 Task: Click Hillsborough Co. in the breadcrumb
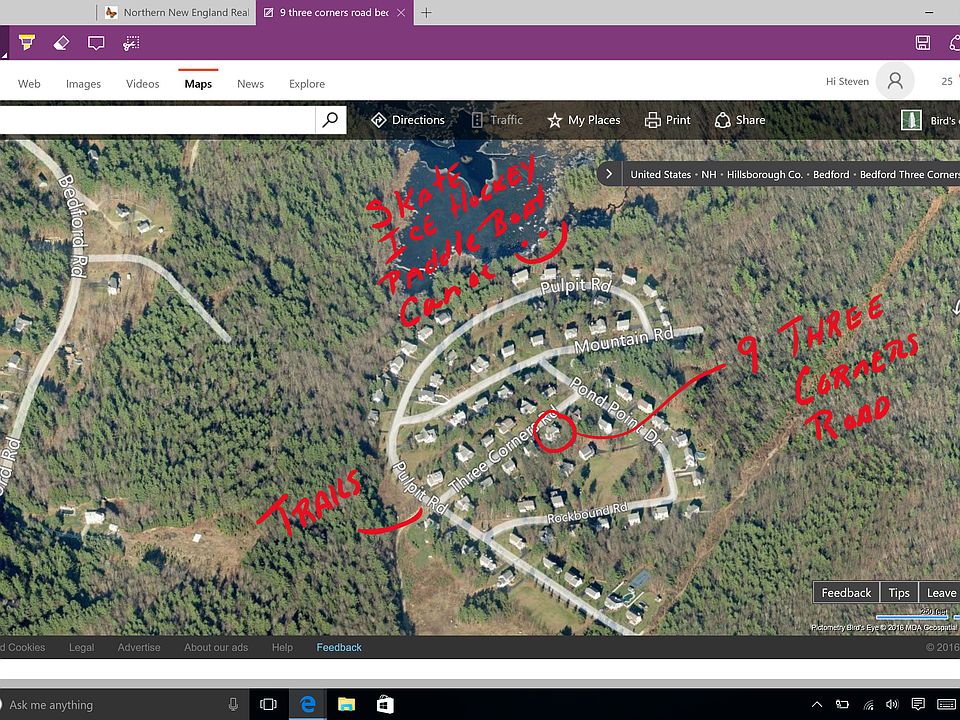(x=764, y=174)
